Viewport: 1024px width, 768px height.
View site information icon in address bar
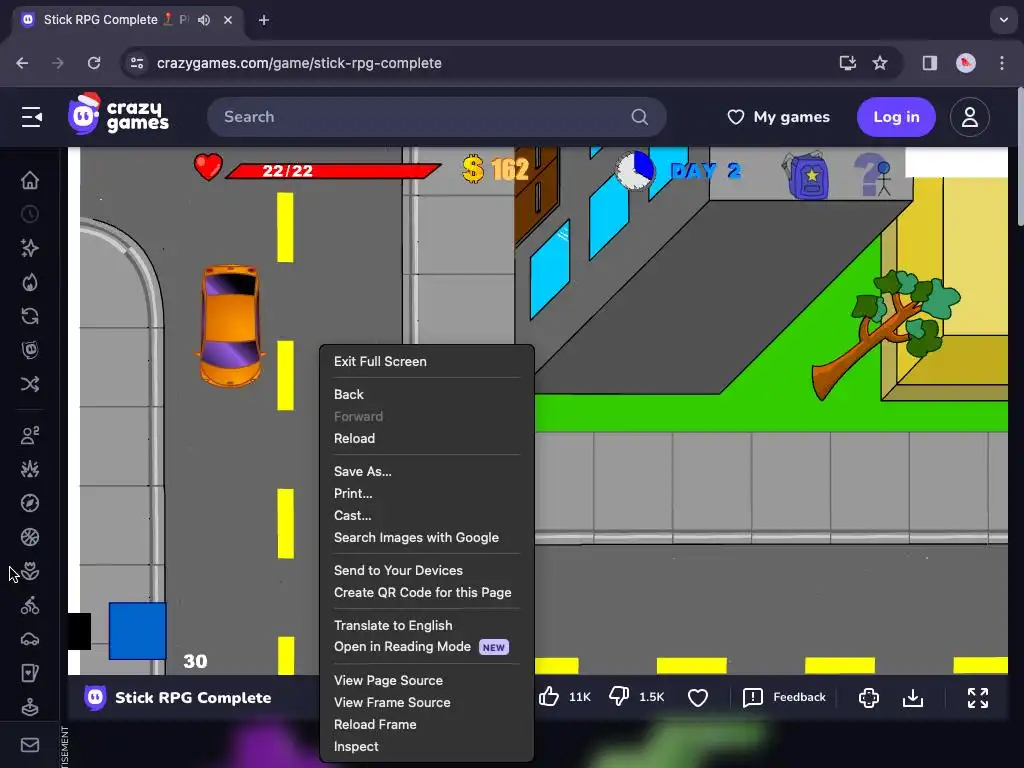[x=137, y=63]
